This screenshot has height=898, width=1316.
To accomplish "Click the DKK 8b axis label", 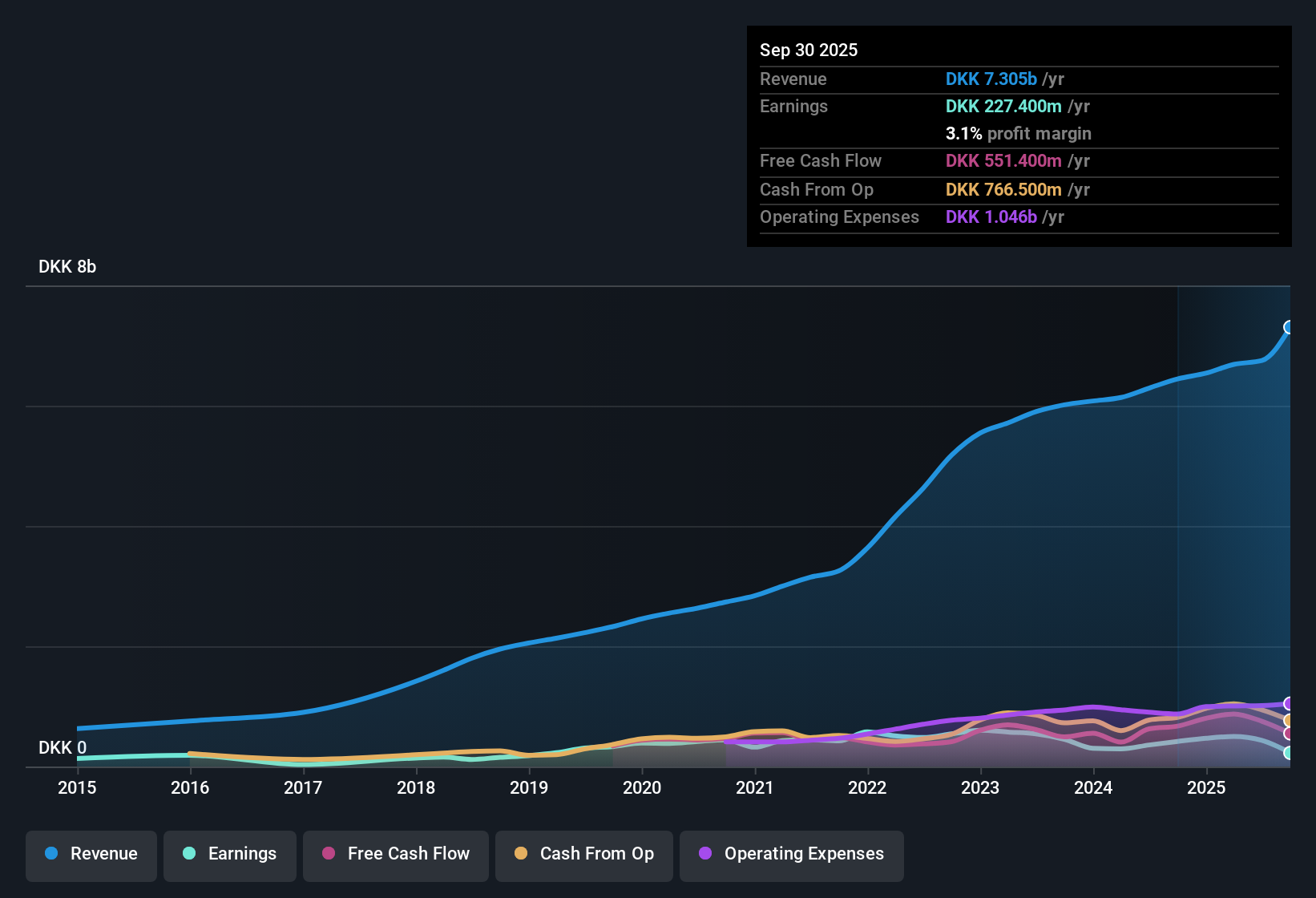I will pos(67,266).
